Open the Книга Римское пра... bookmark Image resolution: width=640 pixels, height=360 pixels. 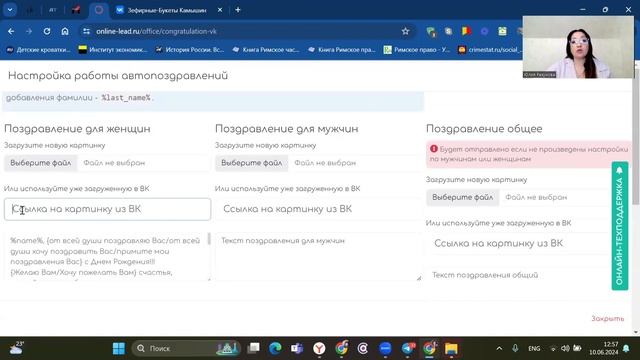pos(342,50)
